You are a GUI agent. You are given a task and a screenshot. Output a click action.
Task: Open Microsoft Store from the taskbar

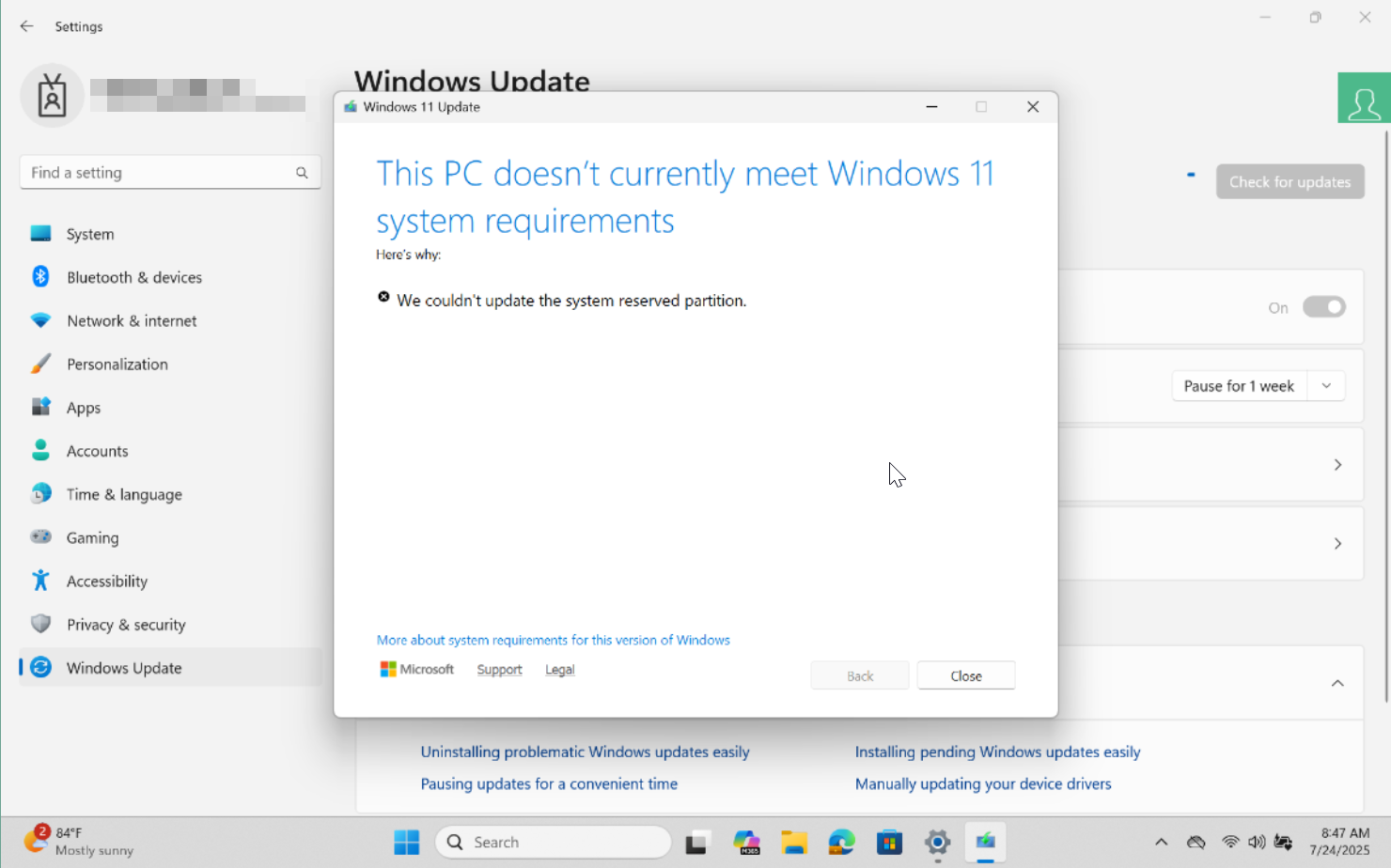[x=890, y=843]
